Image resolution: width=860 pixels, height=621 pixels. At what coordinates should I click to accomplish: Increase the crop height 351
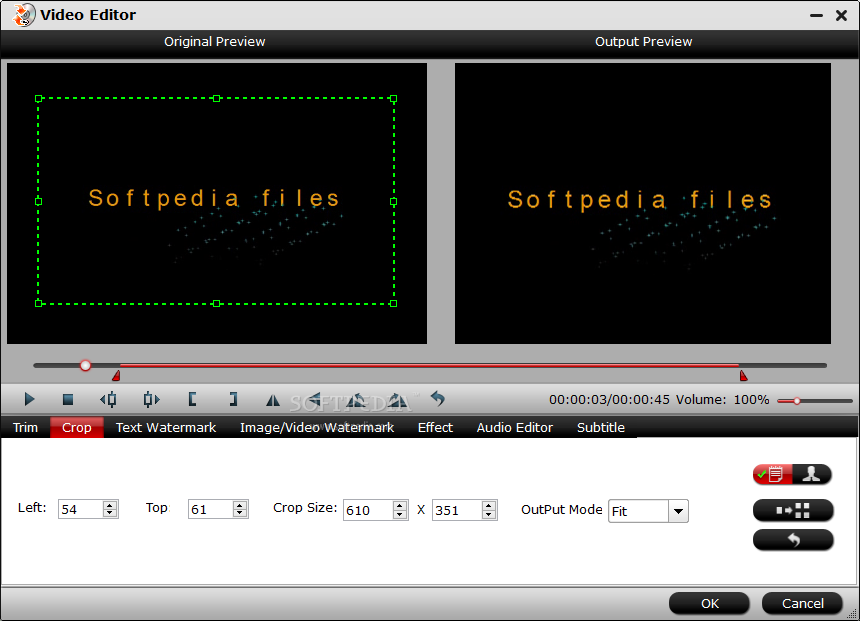click(489, 506)
